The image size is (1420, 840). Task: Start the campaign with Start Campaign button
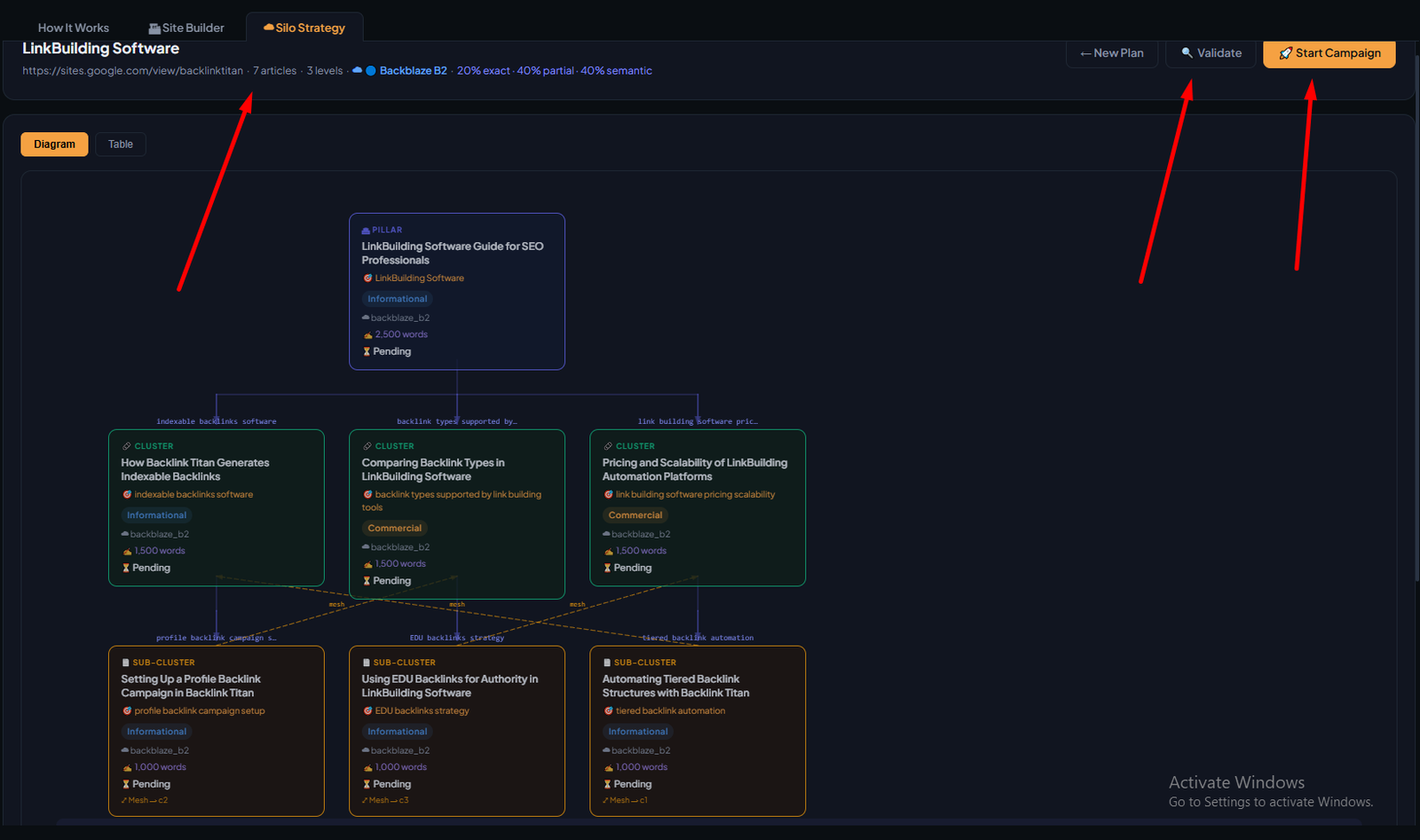point(1329,53)
